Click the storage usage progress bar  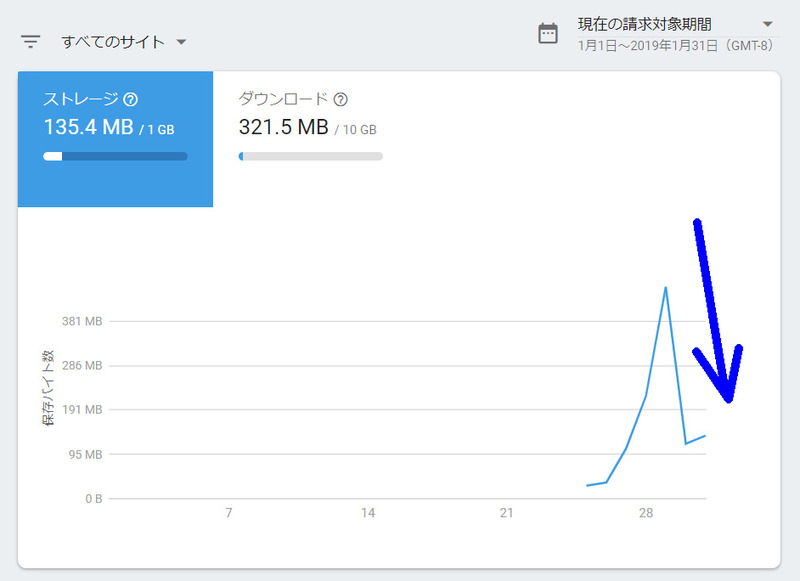click(x=115, y=156)
